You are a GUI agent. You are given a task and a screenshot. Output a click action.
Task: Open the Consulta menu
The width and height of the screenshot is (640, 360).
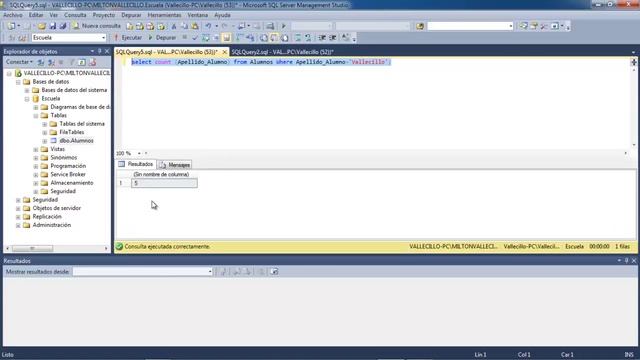[x=75, y=15]
